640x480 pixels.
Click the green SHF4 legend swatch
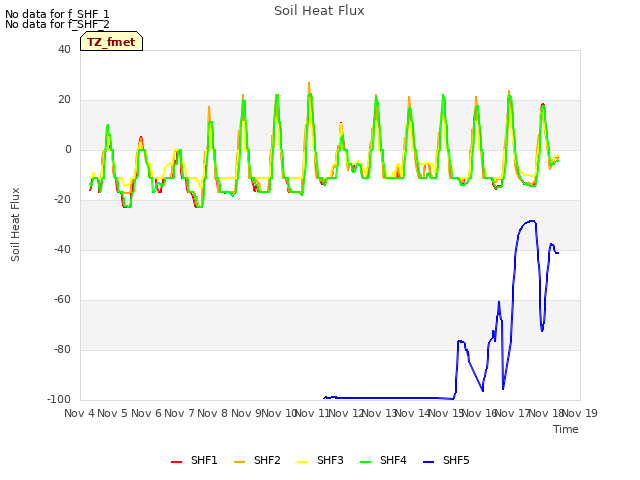pyautogui.click(x=366, y=462)
